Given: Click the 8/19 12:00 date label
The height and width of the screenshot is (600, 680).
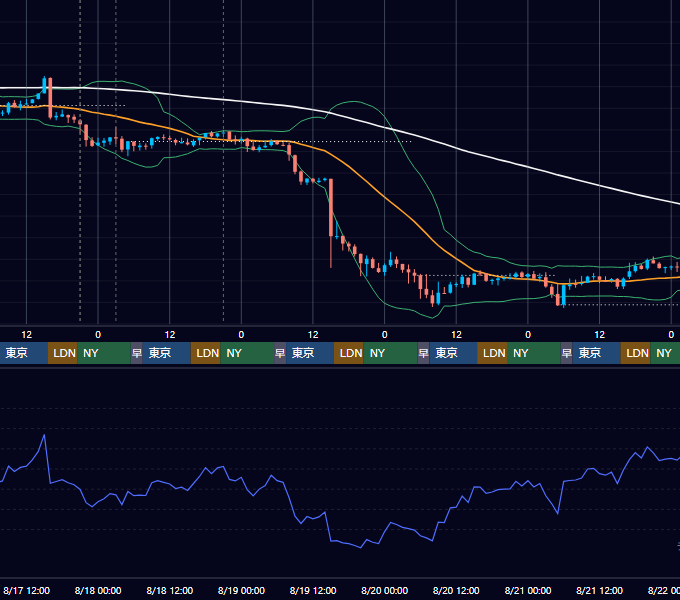Looking at the screenshot, I should (313, 590).
